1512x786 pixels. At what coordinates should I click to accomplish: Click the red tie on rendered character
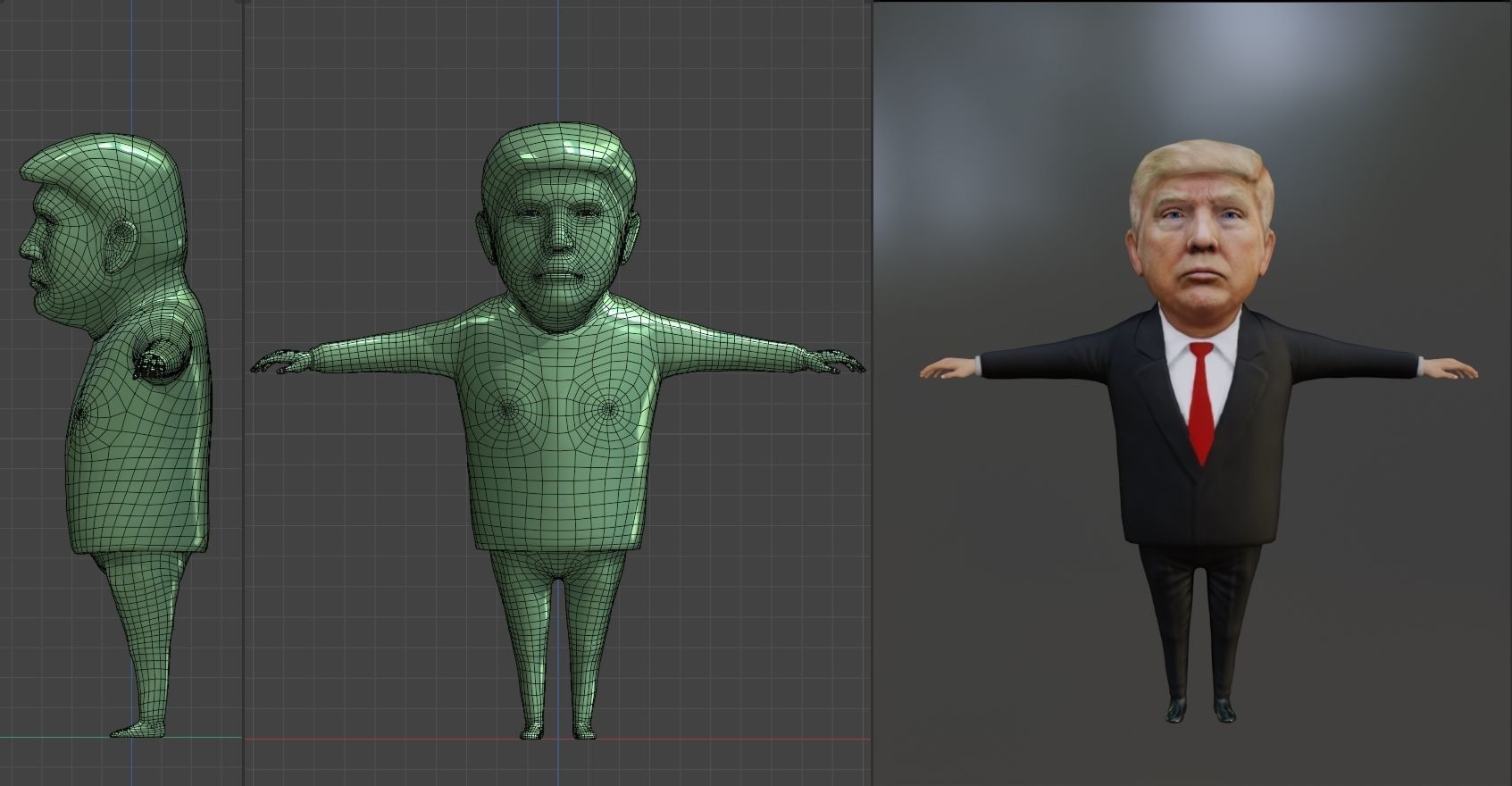click(1201, 402)
